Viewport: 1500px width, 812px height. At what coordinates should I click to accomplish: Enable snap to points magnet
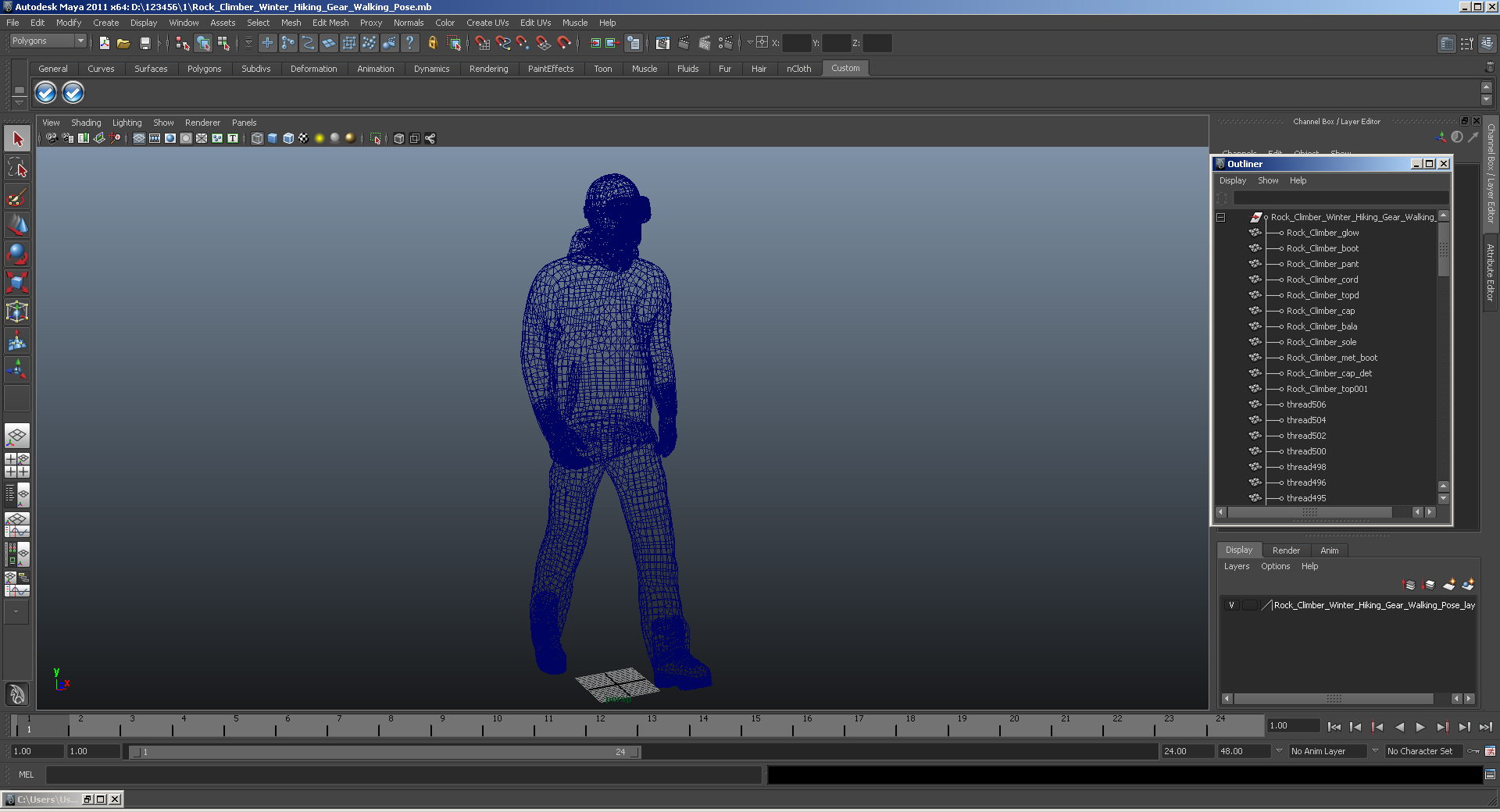tap(523, 43)
